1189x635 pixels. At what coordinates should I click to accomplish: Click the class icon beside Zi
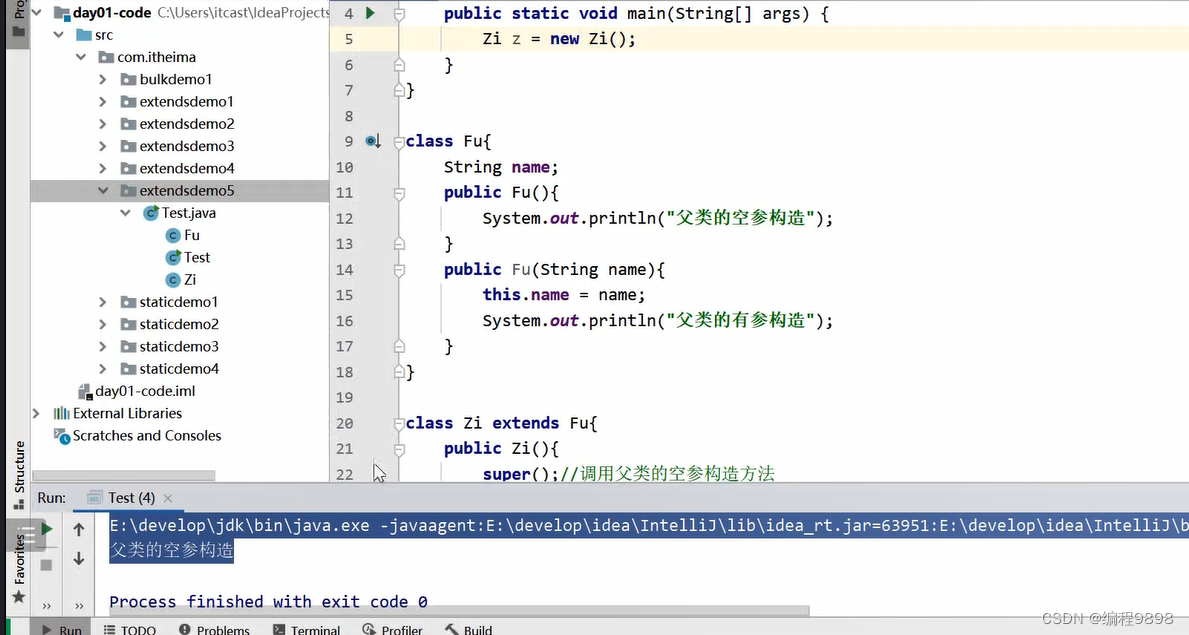[x=171, y=279]
